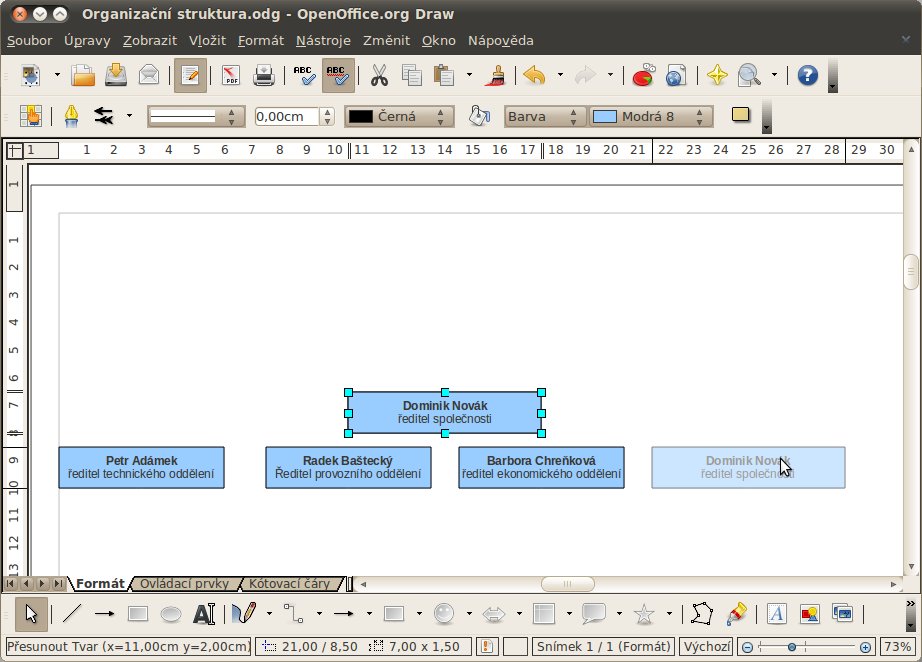
Task: Expand the Undo history dropdown
Action: point(560,75)
